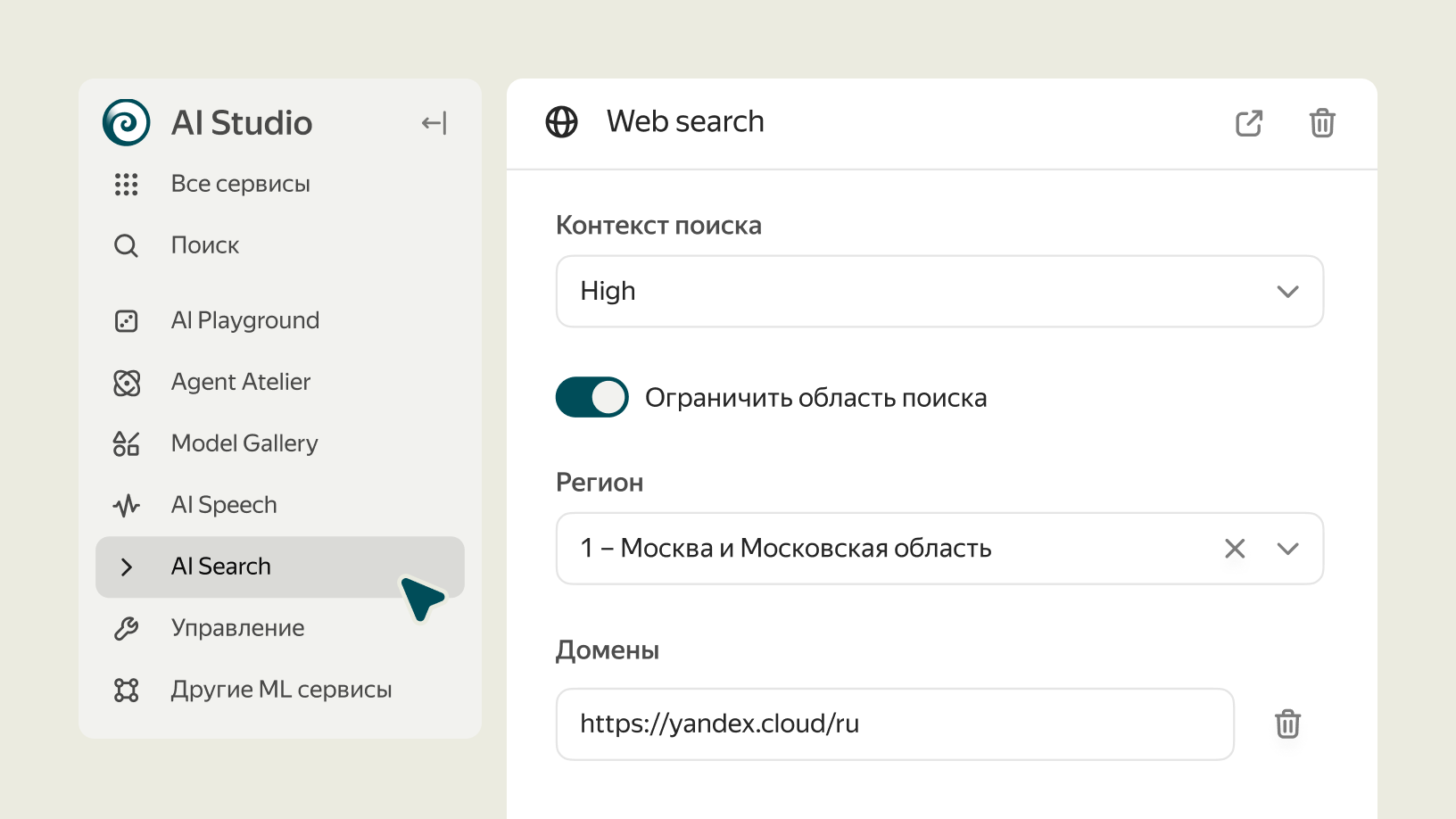Click the AI Studio spiral logo

point(126,122)
